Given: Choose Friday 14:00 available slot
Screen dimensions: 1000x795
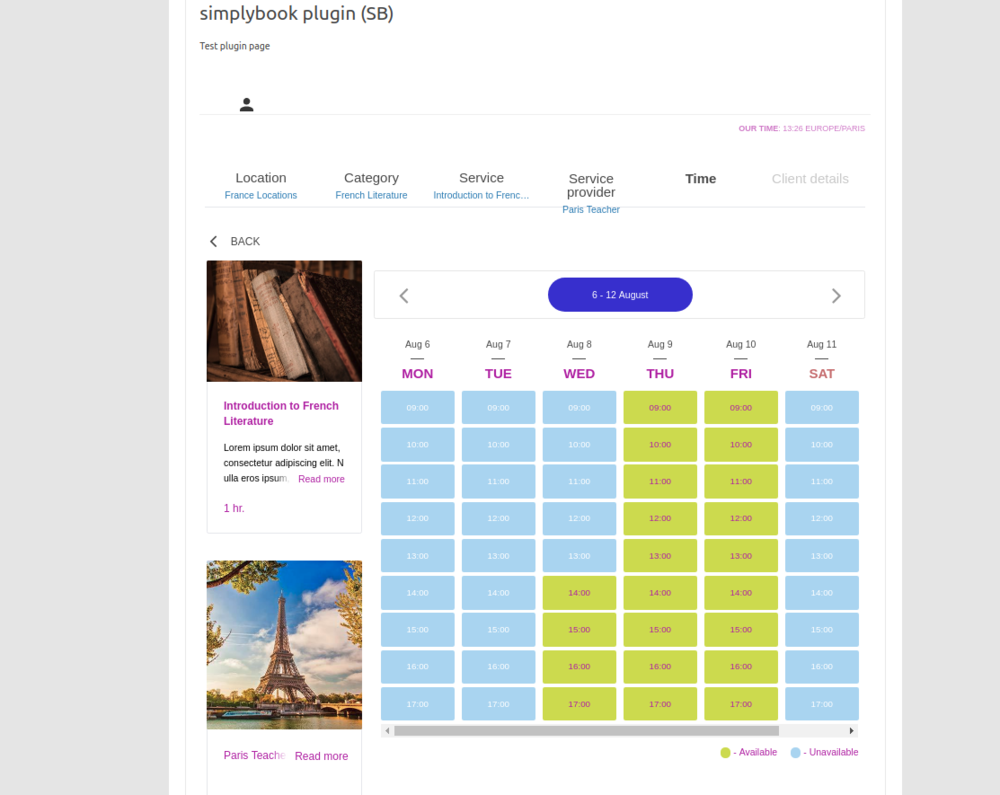Looking at the screenshot, I should tap(741, 593).
